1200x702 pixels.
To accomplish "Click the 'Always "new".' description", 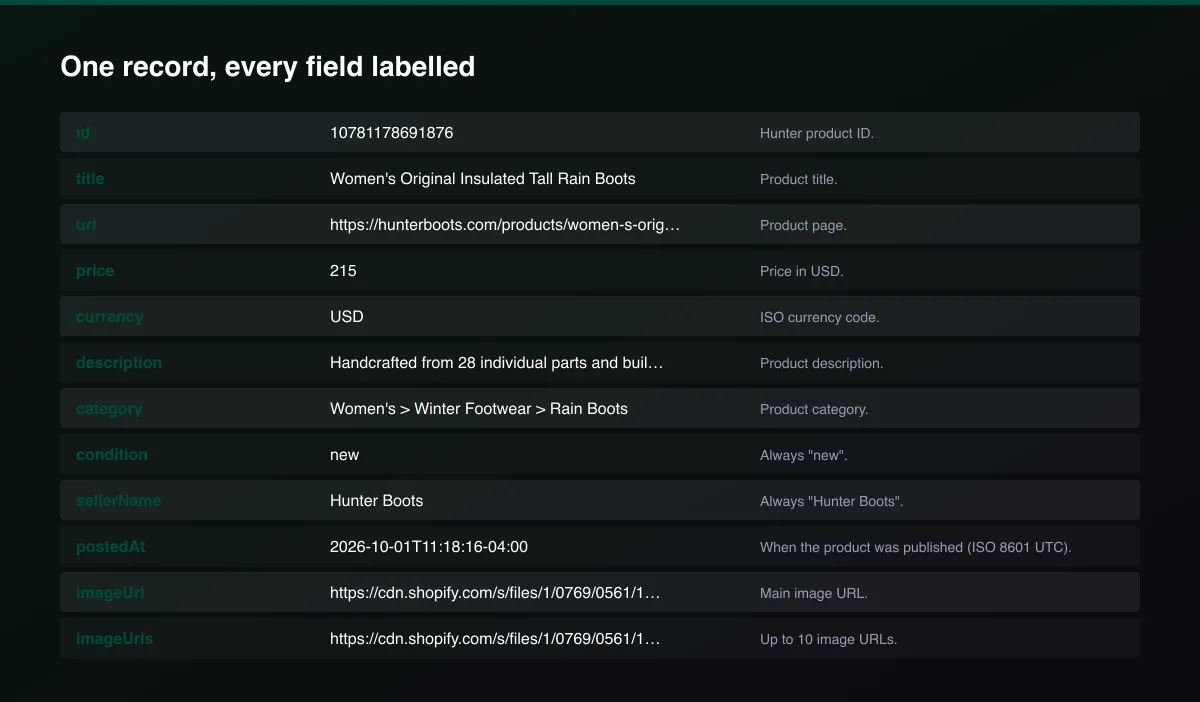I will point(804,455).
